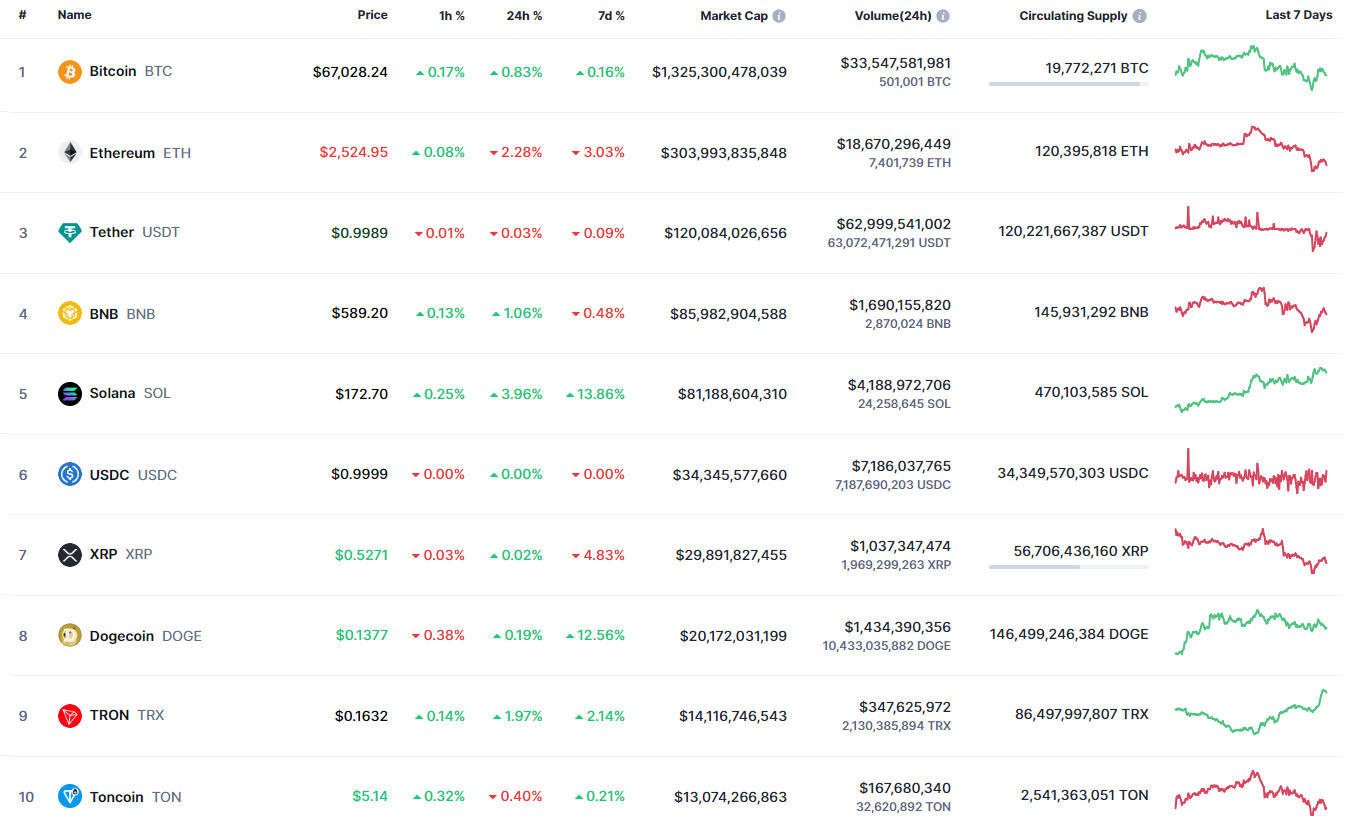1361x834 pixels.
Task: Open the Toncoin name link
Action: coord(116,797)
